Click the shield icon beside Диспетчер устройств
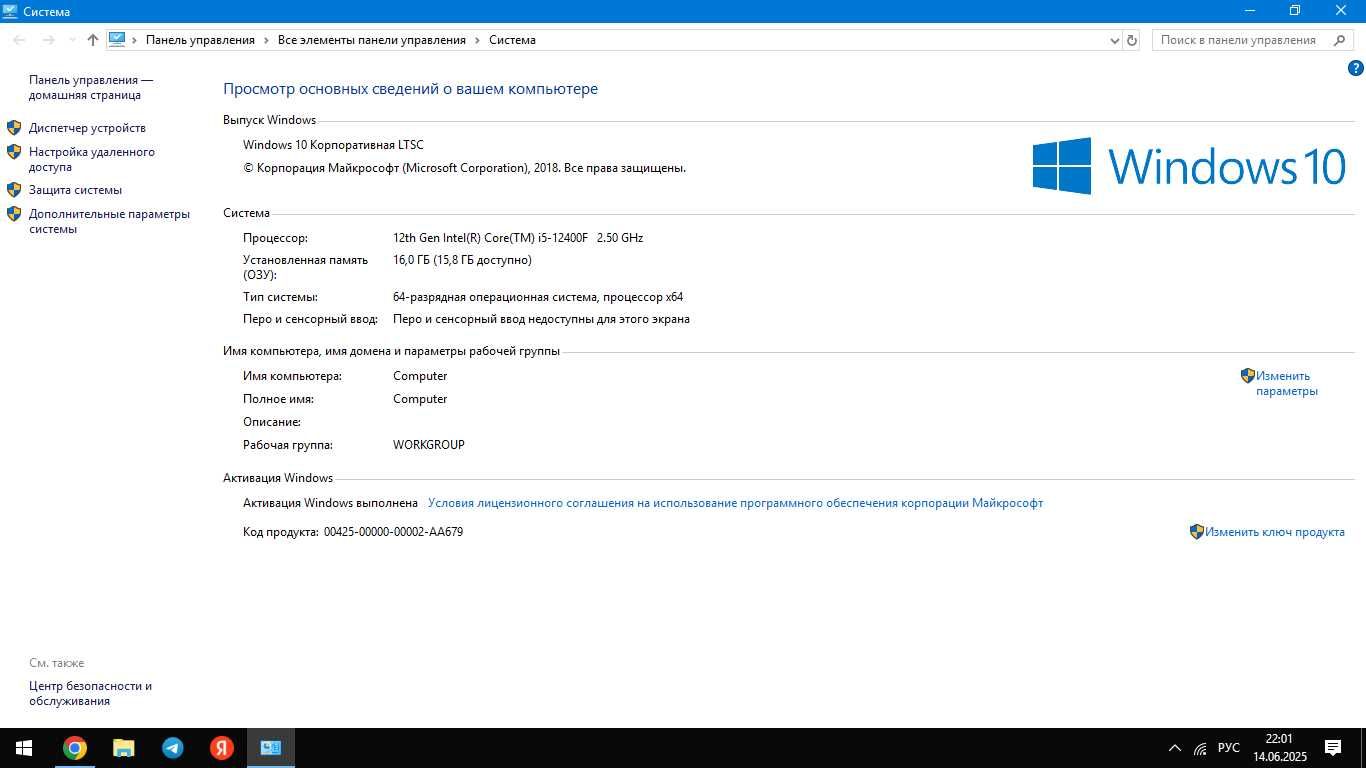 tap(14, 128)
